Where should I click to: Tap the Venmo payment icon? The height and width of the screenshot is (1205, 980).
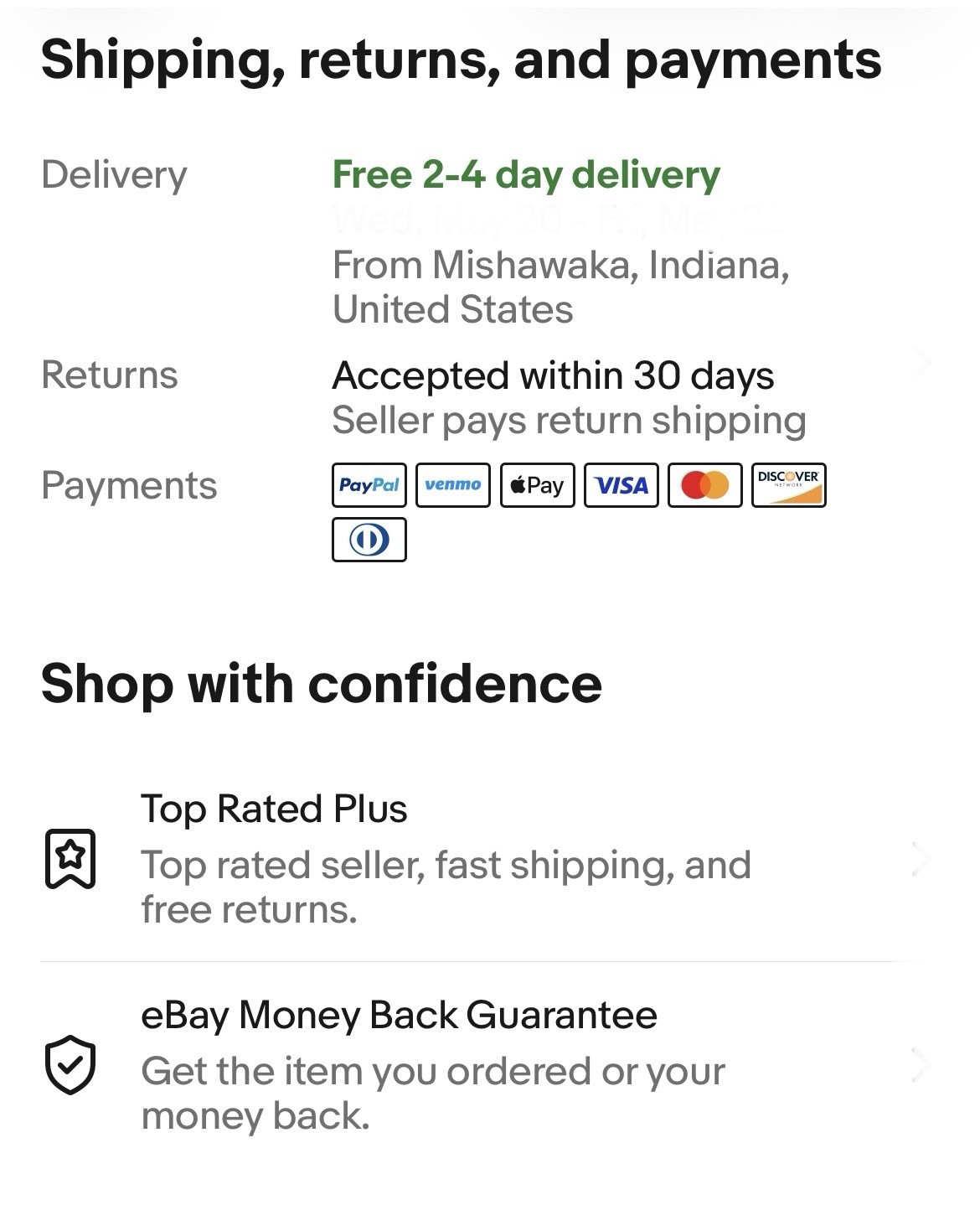pos(453,485)
